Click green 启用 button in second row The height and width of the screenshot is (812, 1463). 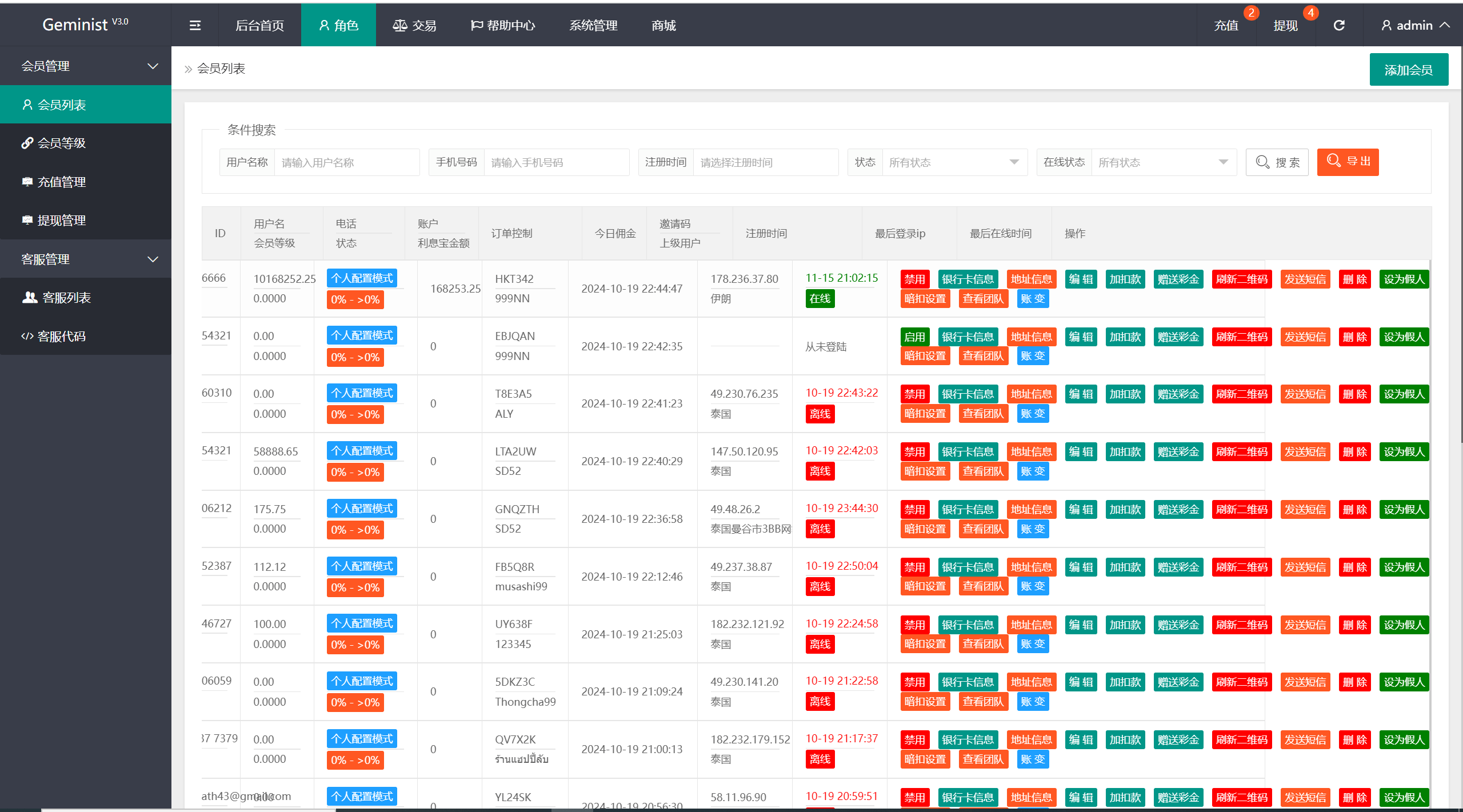(914, 337)
